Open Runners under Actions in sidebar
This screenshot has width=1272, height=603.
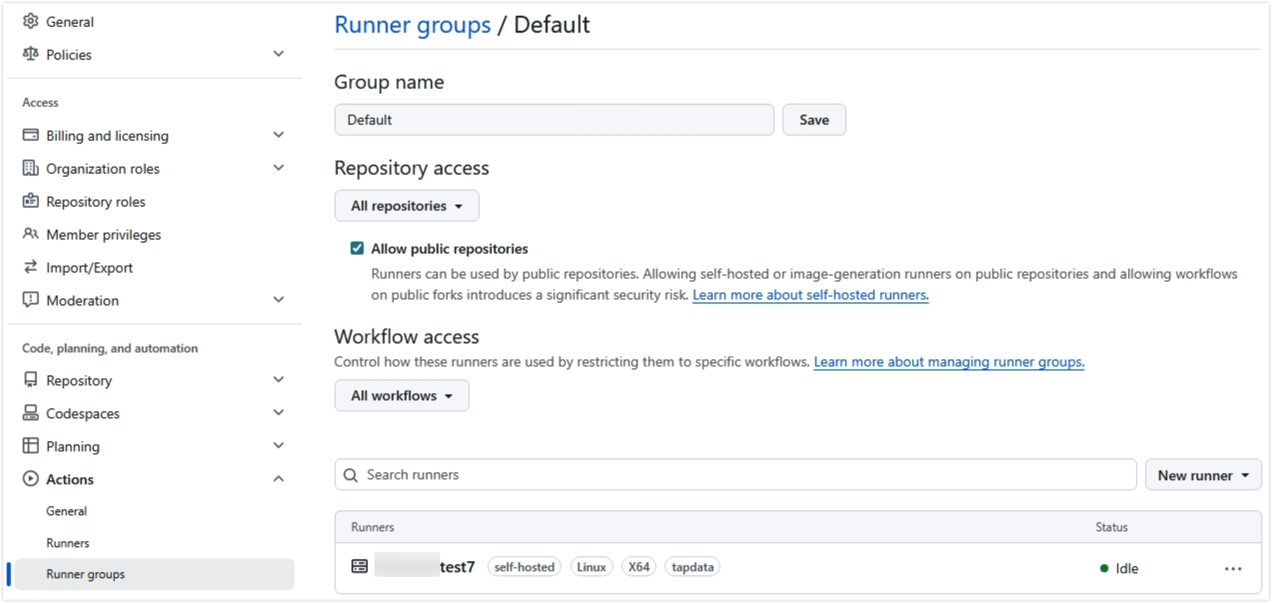67,543
